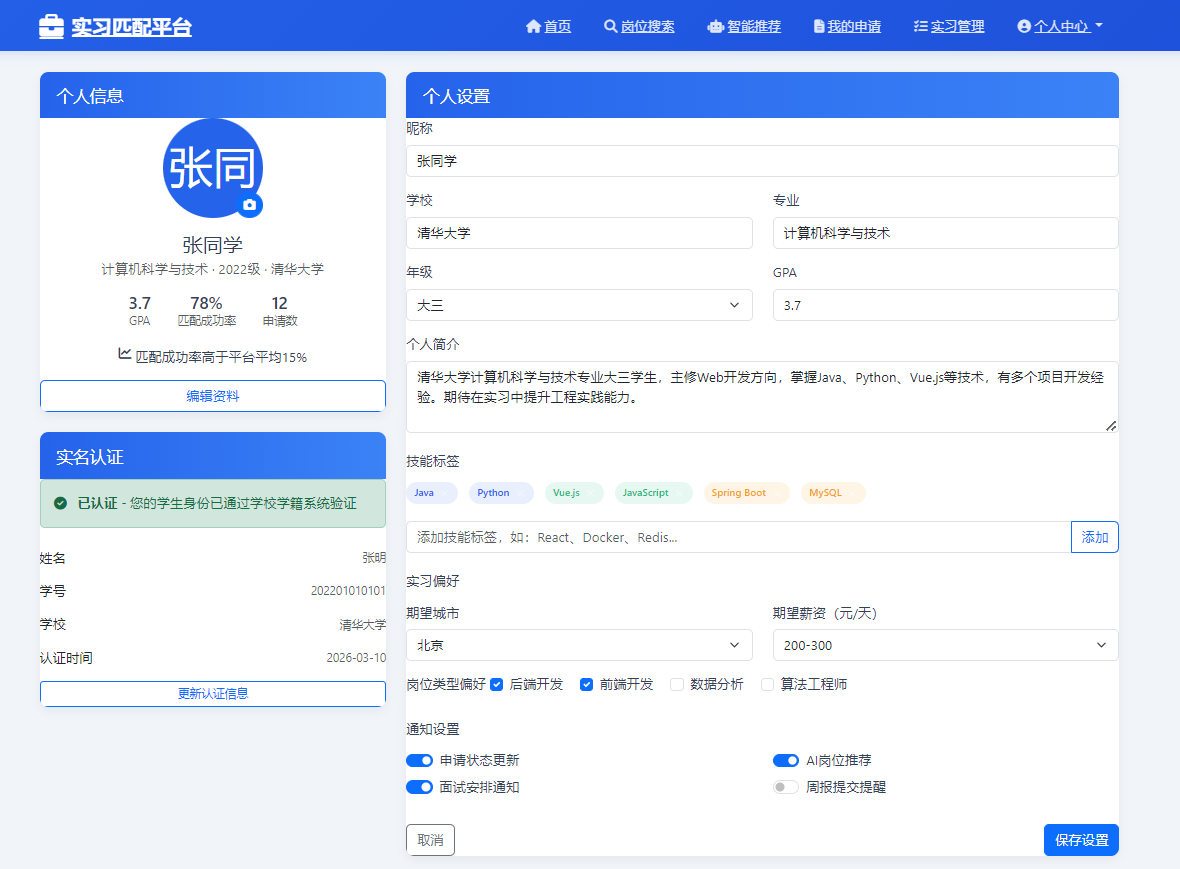Remove the Java skill tag
Viewport: 1180px width, 869px height.
[x=447, y=492]
